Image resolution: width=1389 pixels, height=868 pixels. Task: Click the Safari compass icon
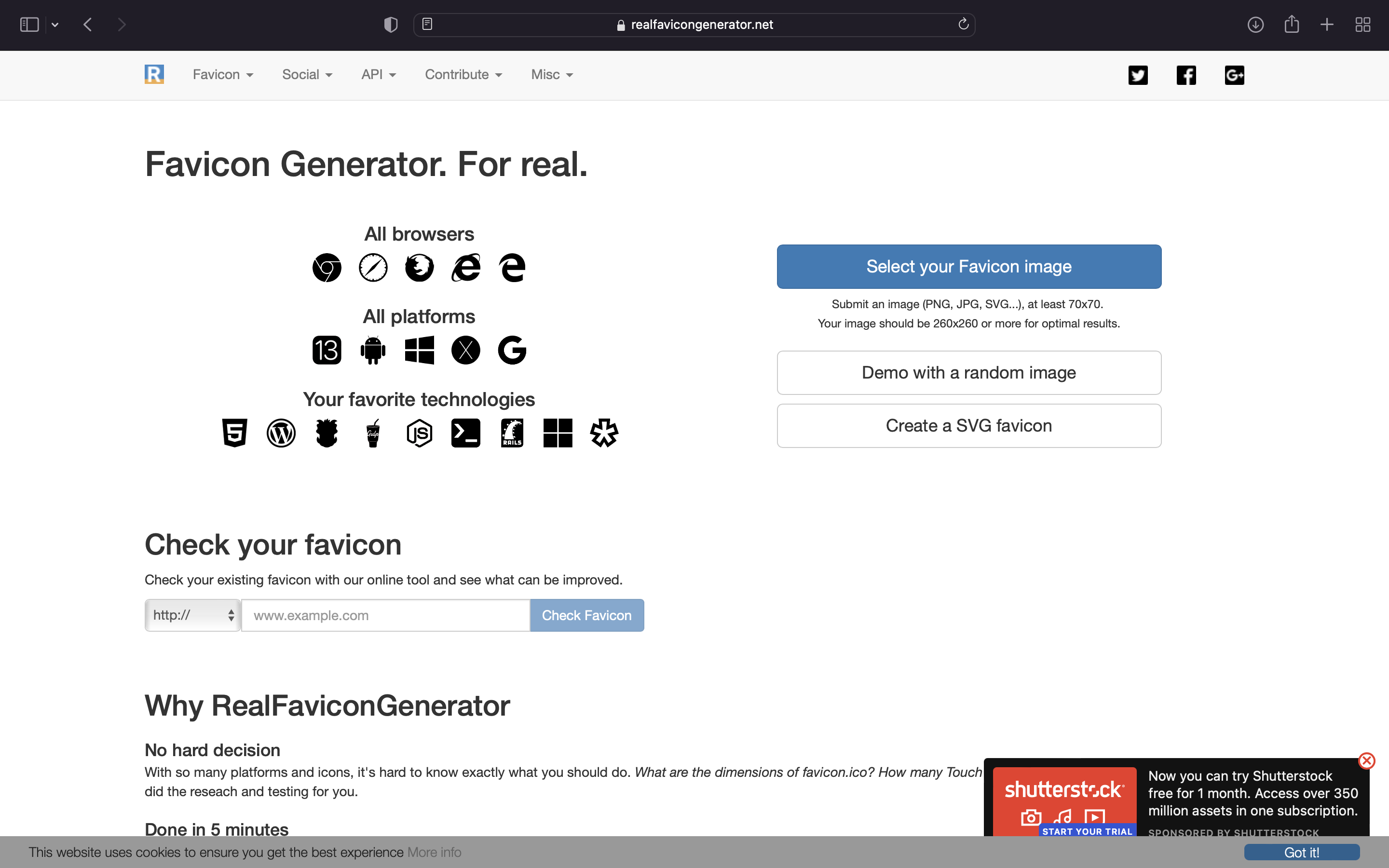(373, 267)
